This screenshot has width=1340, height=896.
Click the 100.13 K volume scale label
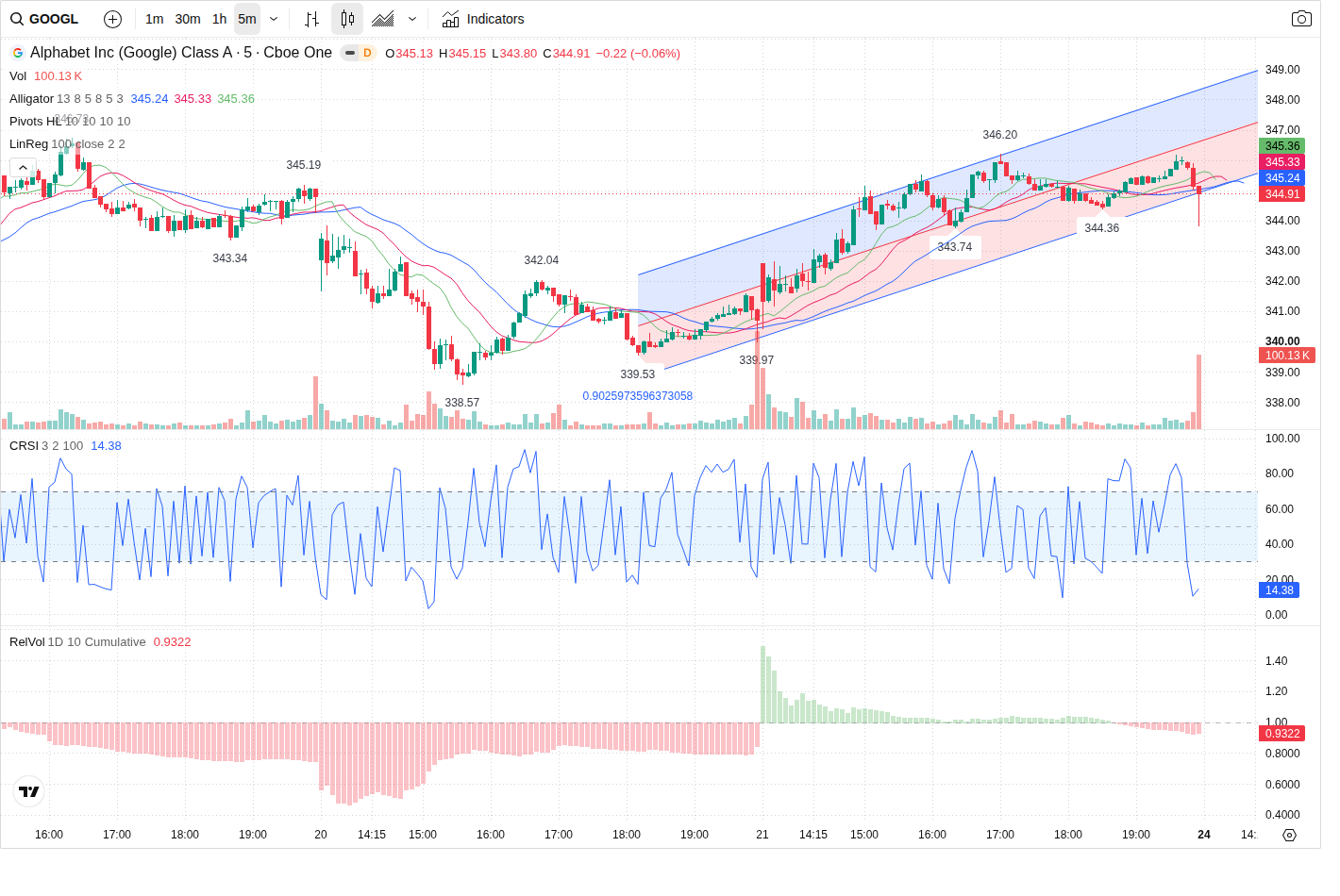pos(1287,356)
